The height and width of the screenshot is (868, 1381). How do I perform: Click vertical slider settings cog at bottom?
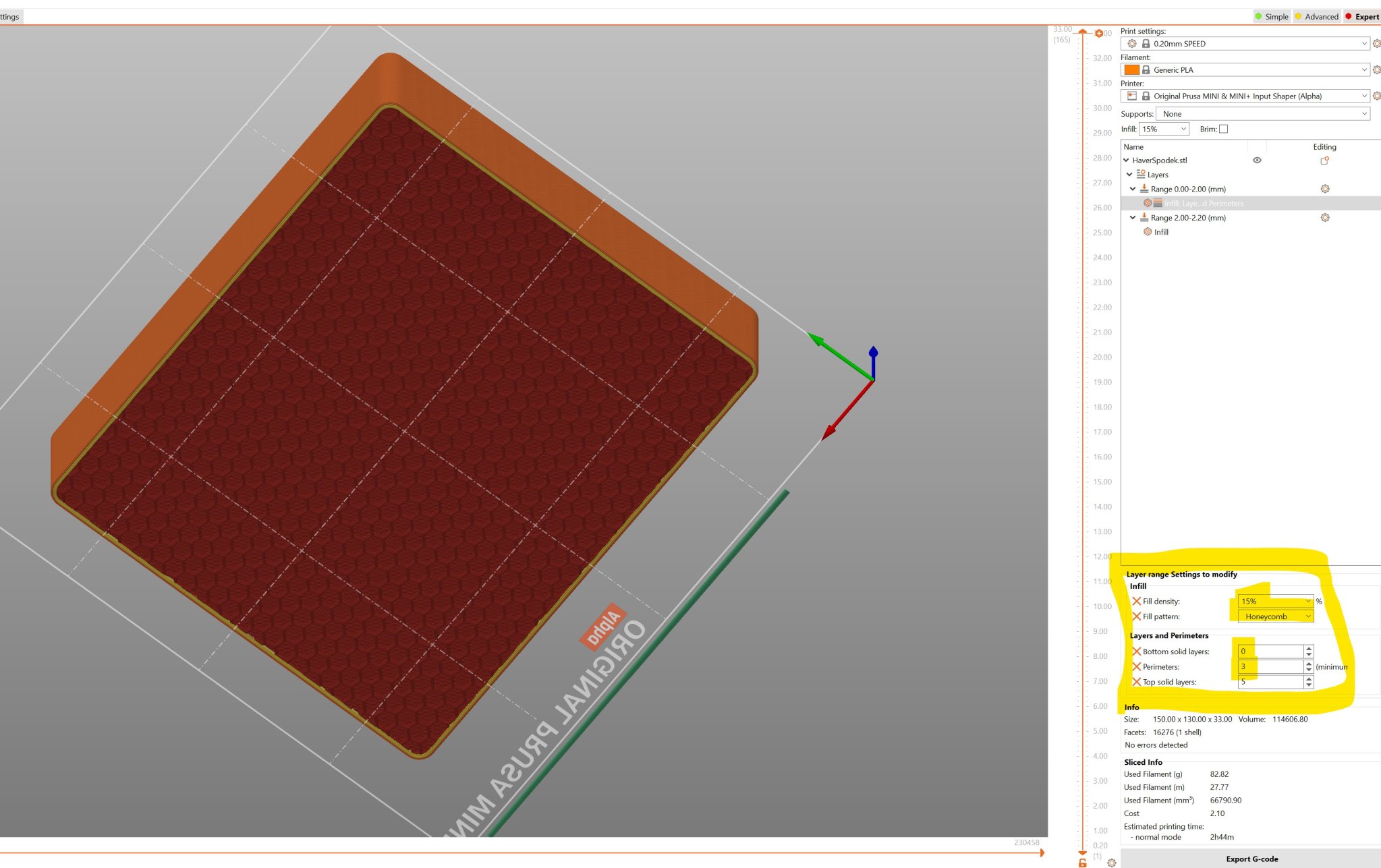tap(1111, 863)
